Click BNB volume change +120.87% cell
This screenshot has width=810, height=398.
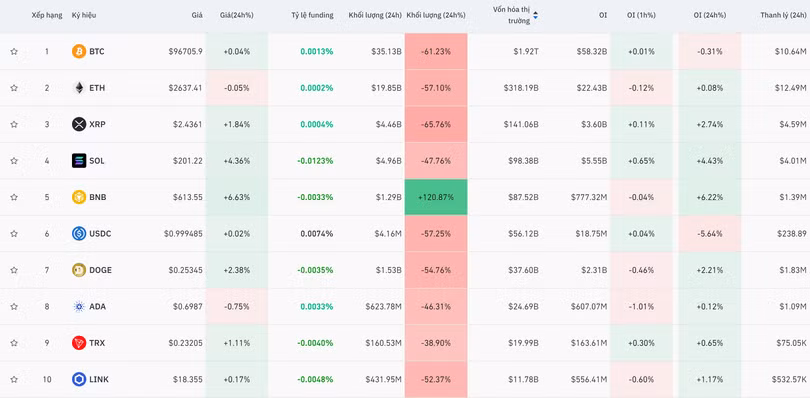436,197
